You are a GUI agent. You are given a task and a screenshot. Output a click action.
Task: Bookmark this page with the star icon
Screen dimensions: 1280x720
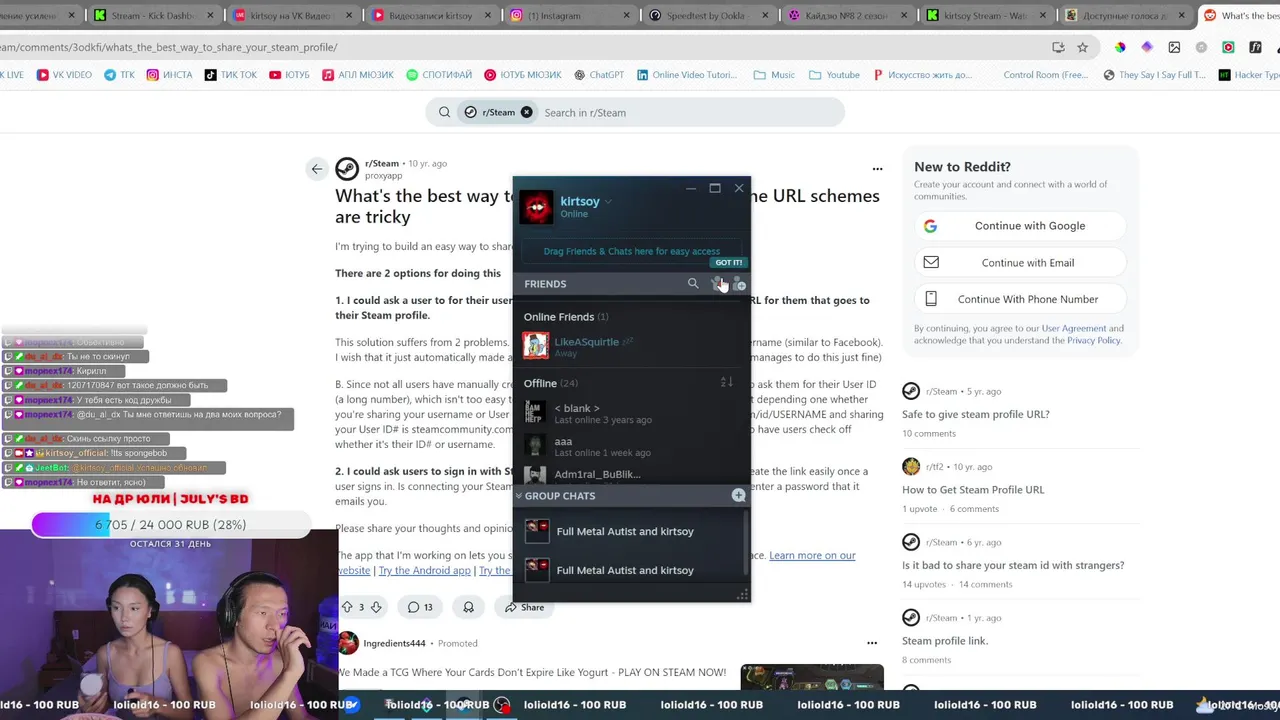pos(1082,47)
